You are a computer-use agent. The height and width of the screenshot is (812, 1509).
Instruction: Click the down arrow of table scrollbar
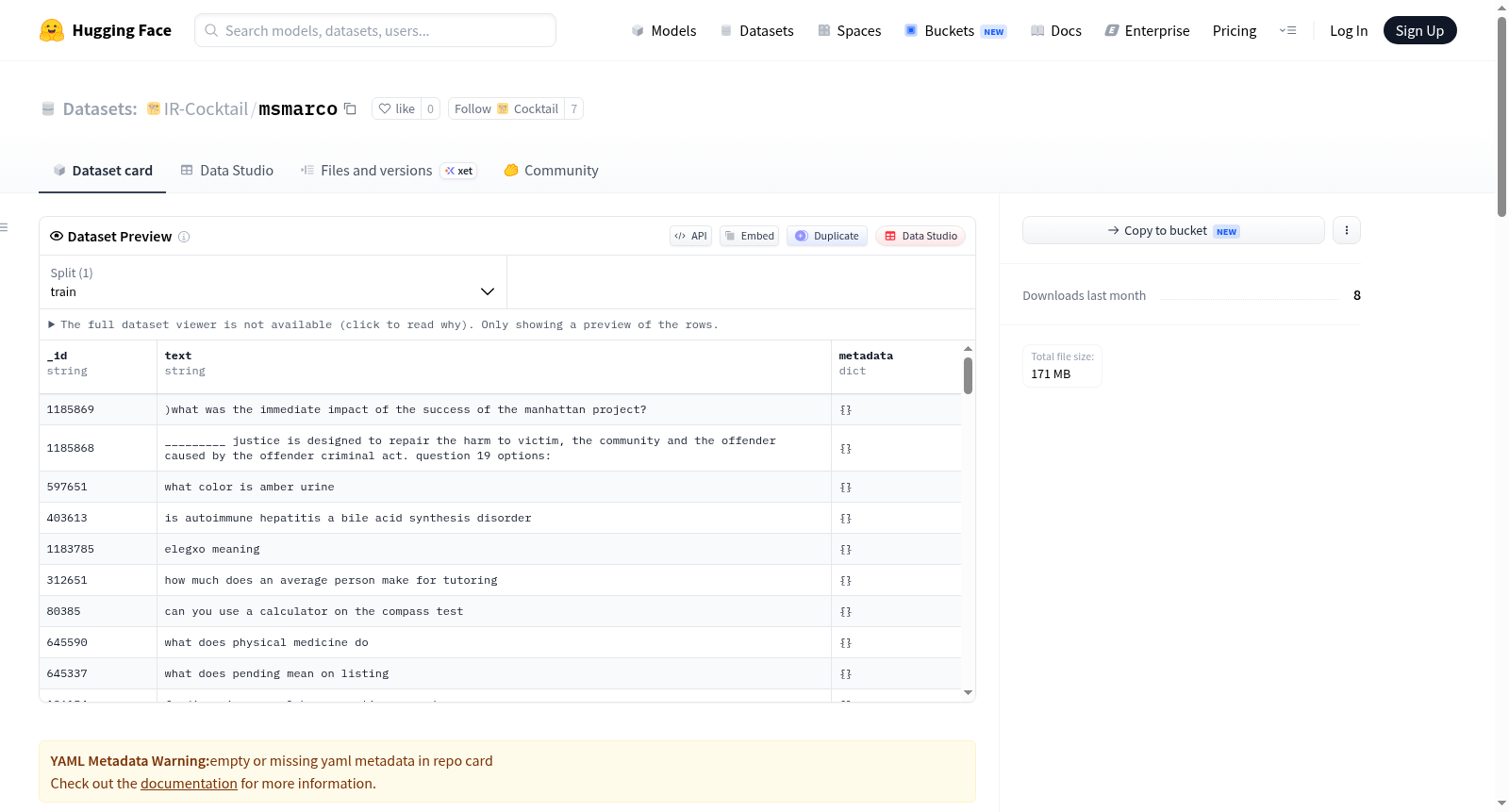tap(968, 693)
